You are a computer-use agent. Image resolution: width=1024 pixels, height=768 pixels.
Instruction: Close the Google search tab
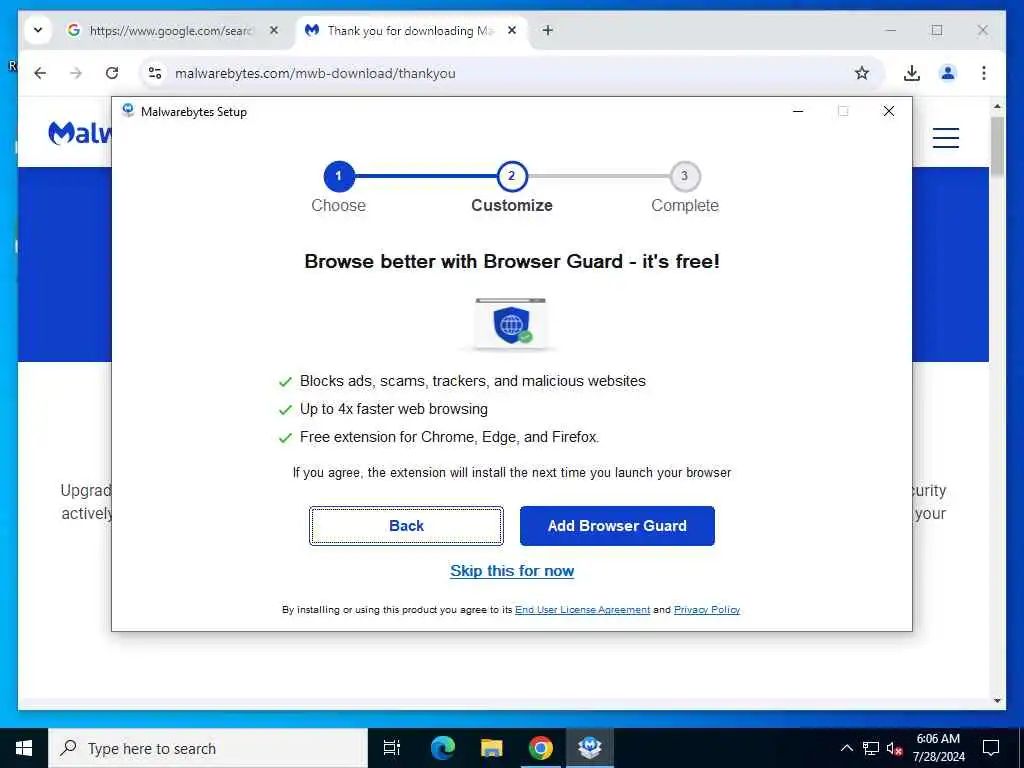274,31
